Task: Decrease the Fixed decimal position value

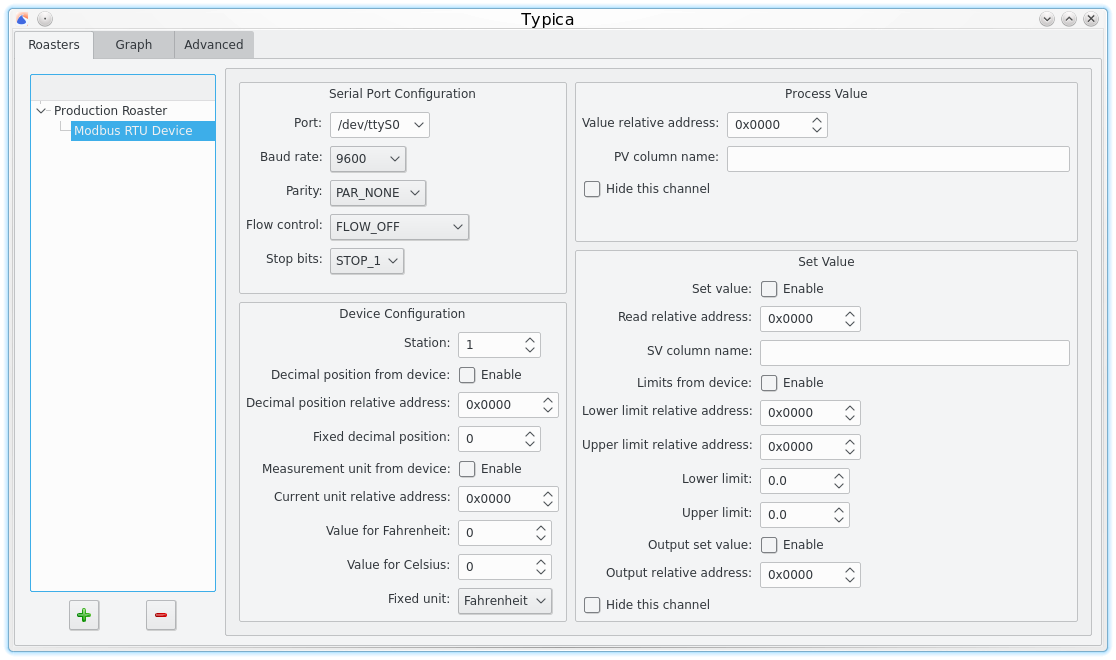Action: [530, 444]
